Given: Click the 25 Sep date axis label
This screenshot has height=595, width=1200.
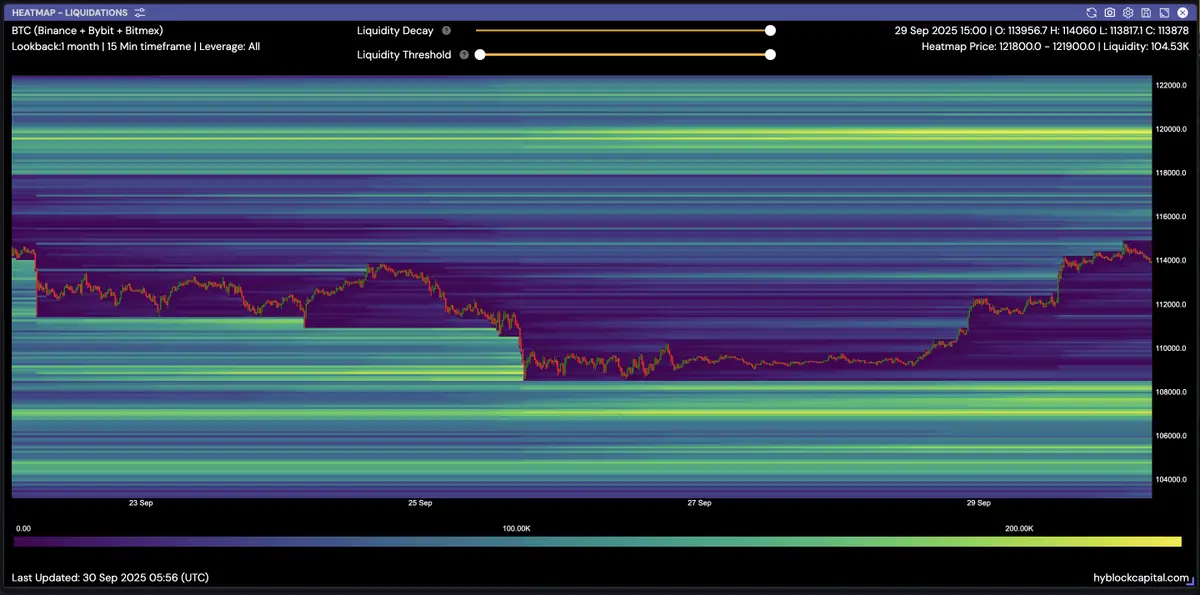Looking at the screenshot, I should point(420,503).
